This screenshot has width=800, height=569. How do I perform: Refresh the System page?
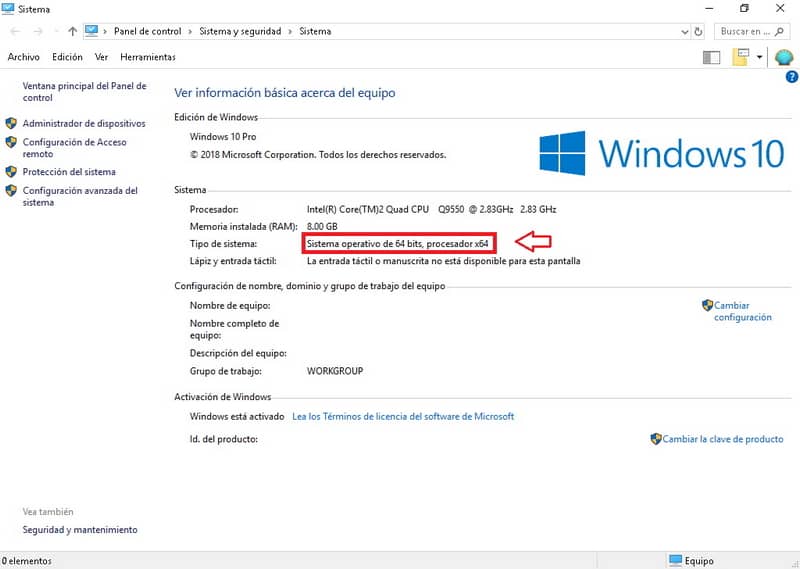coord(698,32)
